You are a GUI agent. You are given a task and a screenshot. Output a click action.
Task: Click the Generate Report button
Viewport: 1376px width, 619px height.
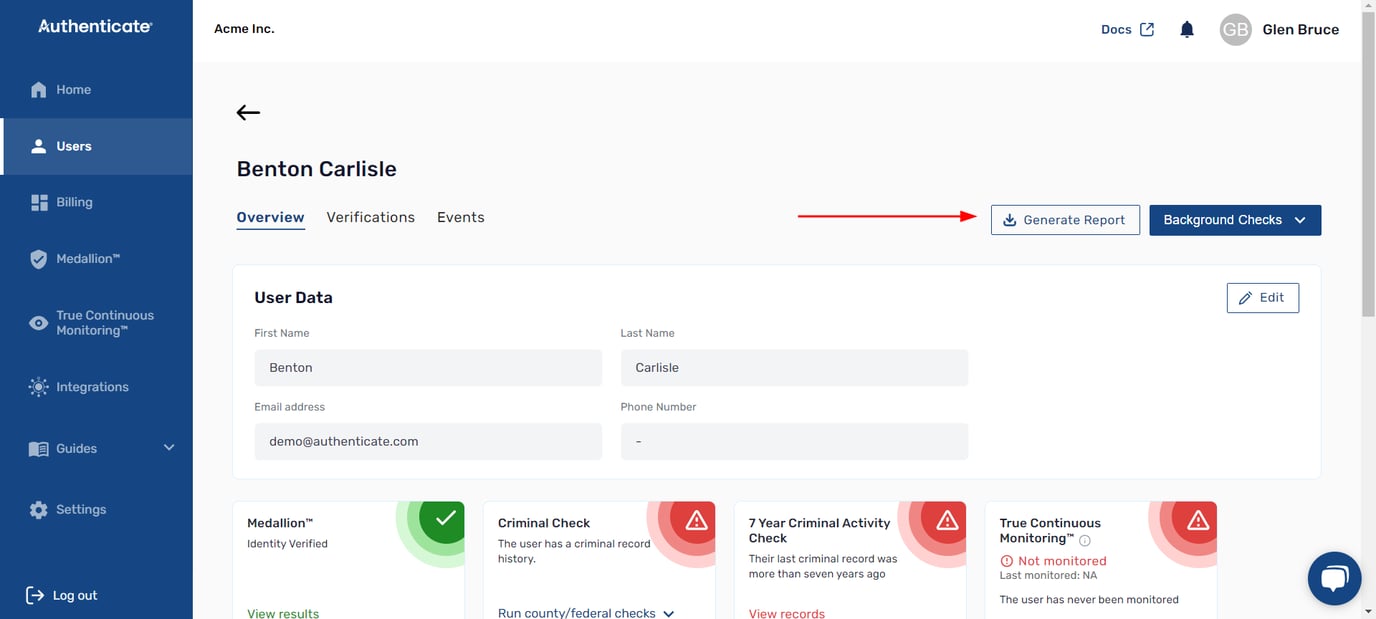tap(1064, 220)
